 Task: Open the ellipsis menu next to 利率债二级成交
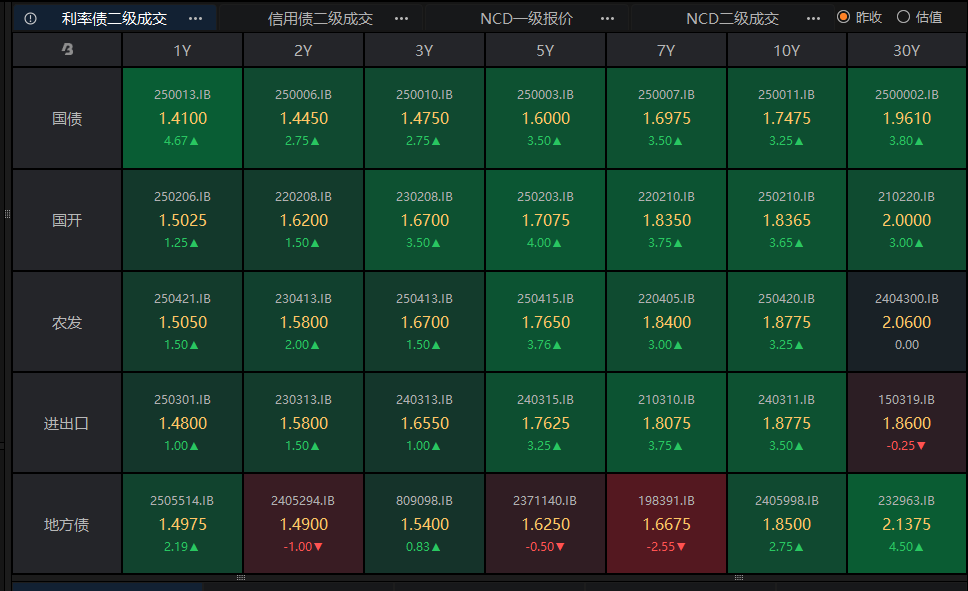coord(195,18)
